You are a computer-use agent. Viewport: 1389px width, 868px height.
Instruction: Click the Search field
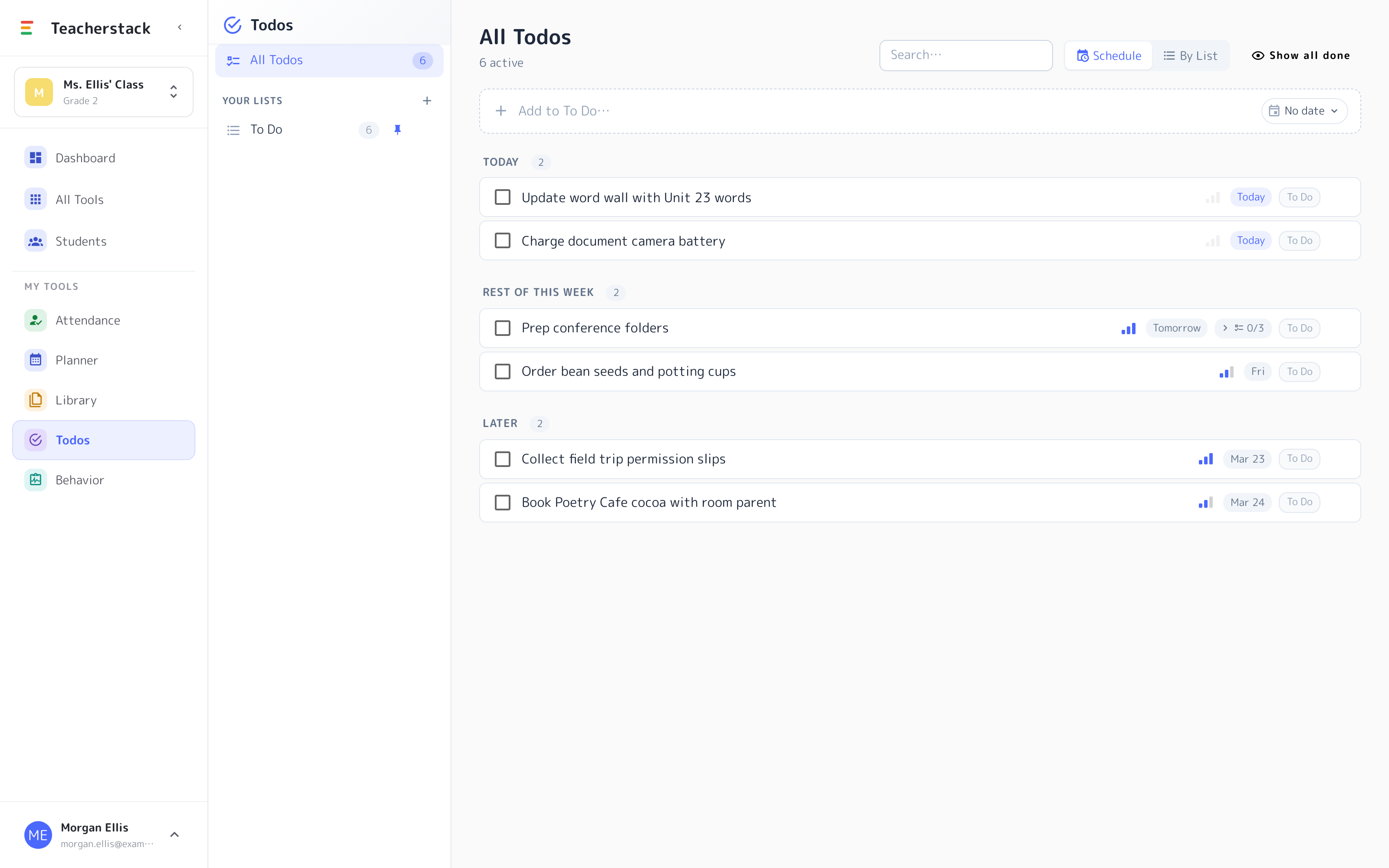tap(965, 55)
